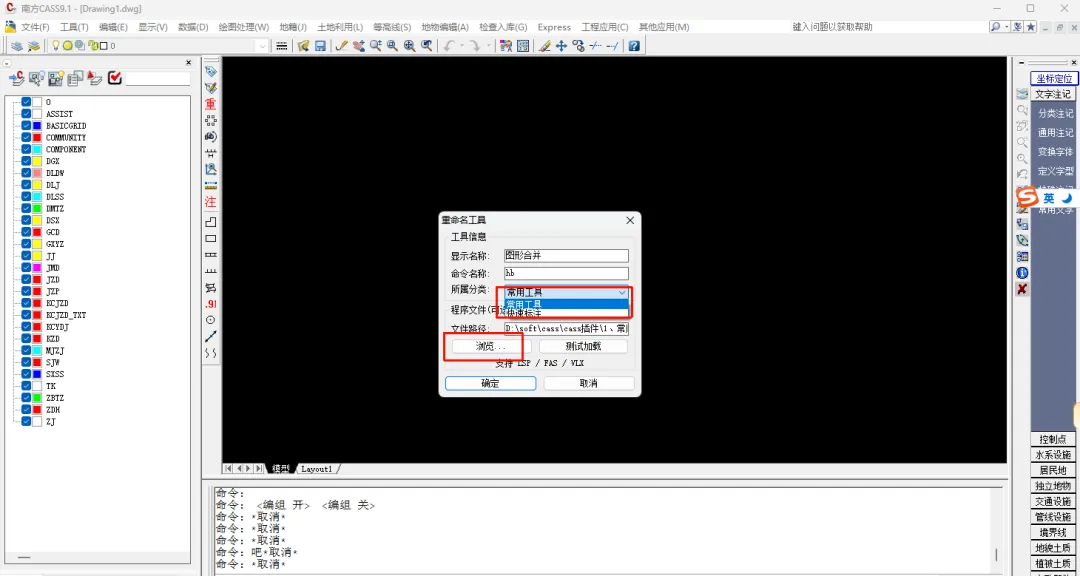The height and width of the screenshot is (576, 1080).
Task: Click the blue tag icon atop left toolbar
Action: point(211,71)
